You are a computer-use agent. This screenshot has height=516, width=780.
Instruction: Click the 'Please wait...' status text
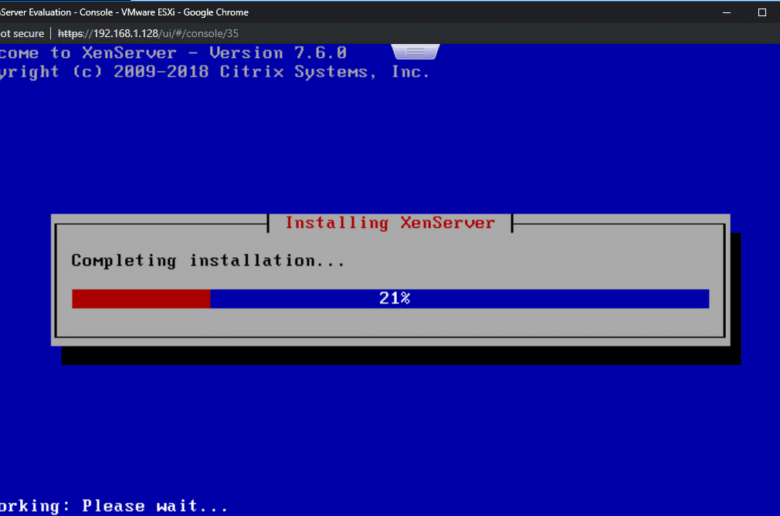tap(155, 506)
